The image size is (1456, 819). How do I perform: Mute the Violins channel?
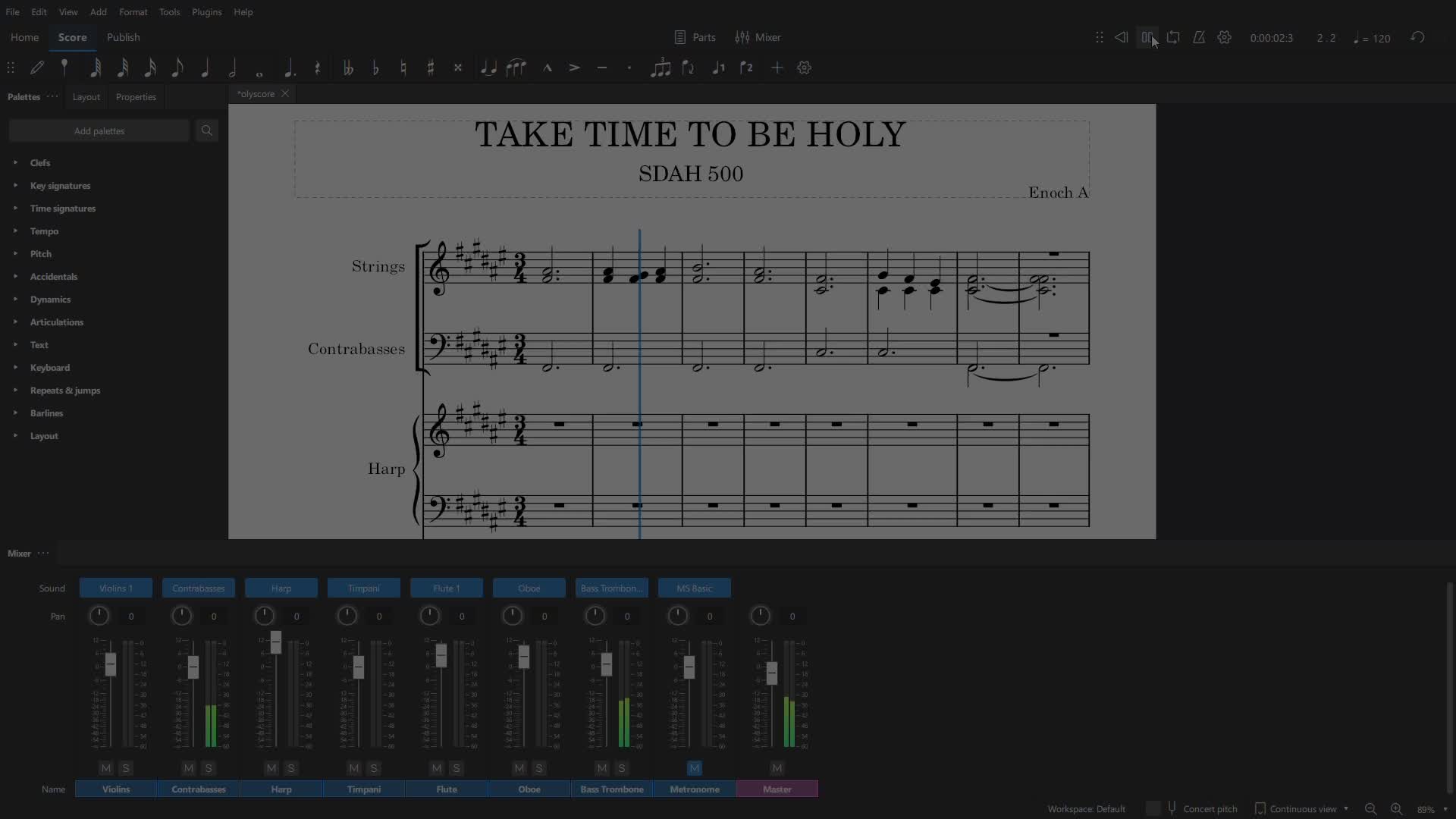pos(106,768)
